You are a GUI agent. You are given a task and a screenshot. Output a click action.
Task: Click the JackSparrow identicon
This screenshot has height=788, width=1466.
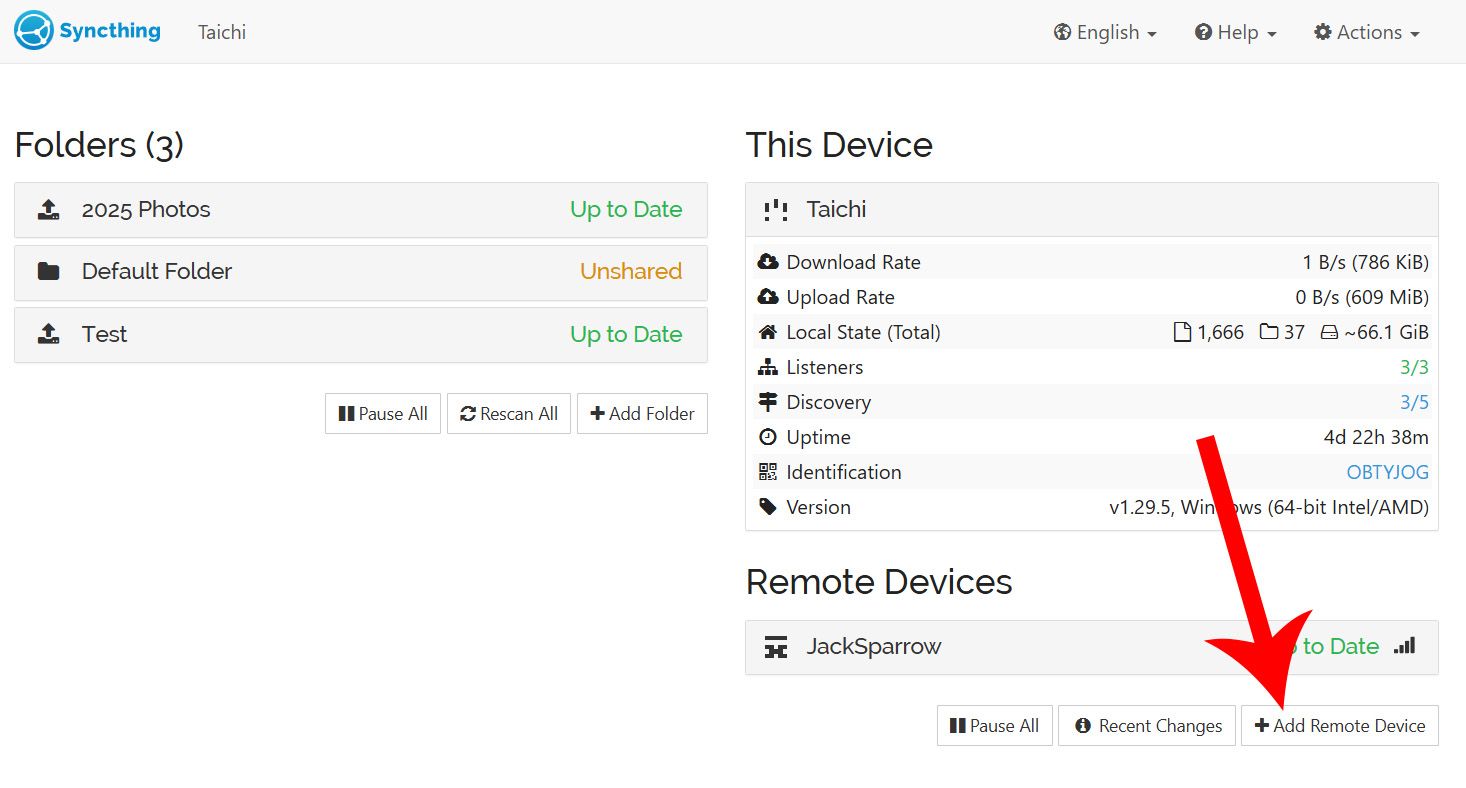775,647
